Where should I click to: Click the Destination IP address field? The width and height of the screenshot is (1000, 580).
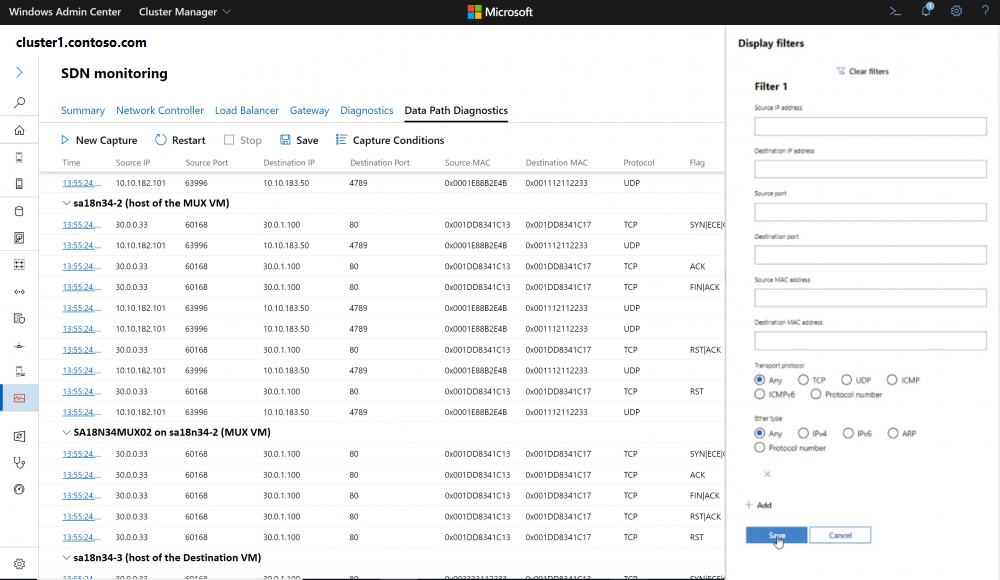tap(870, 169)
